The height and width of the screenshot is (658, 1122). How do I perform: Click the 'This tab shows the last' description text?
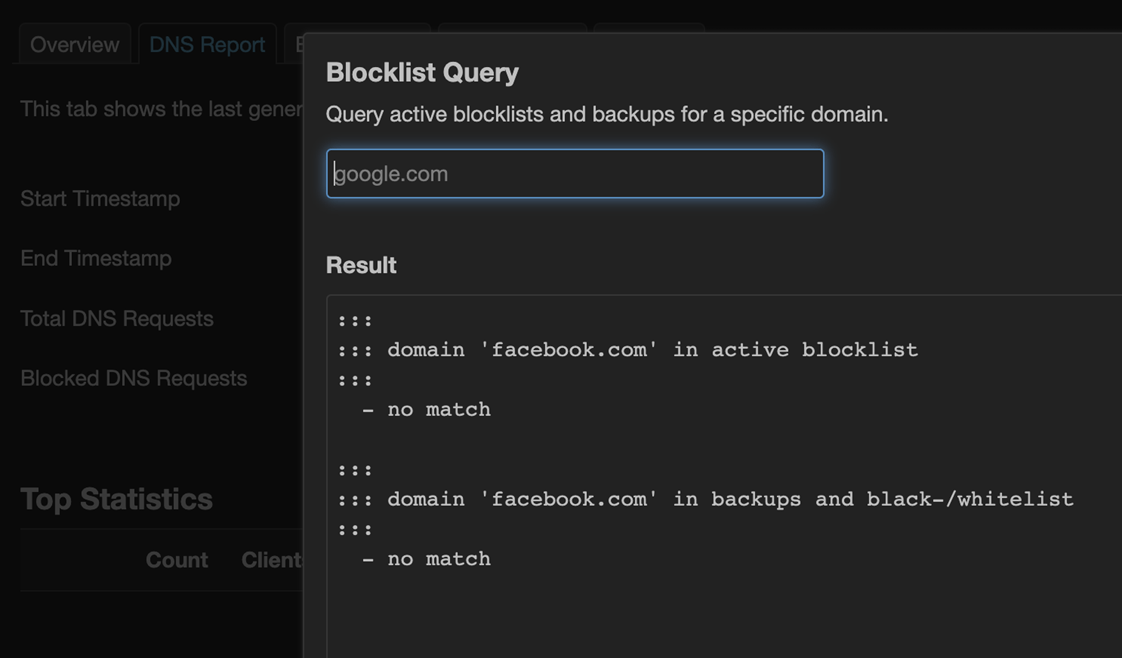pyautogui.click(x=160, y=109)
